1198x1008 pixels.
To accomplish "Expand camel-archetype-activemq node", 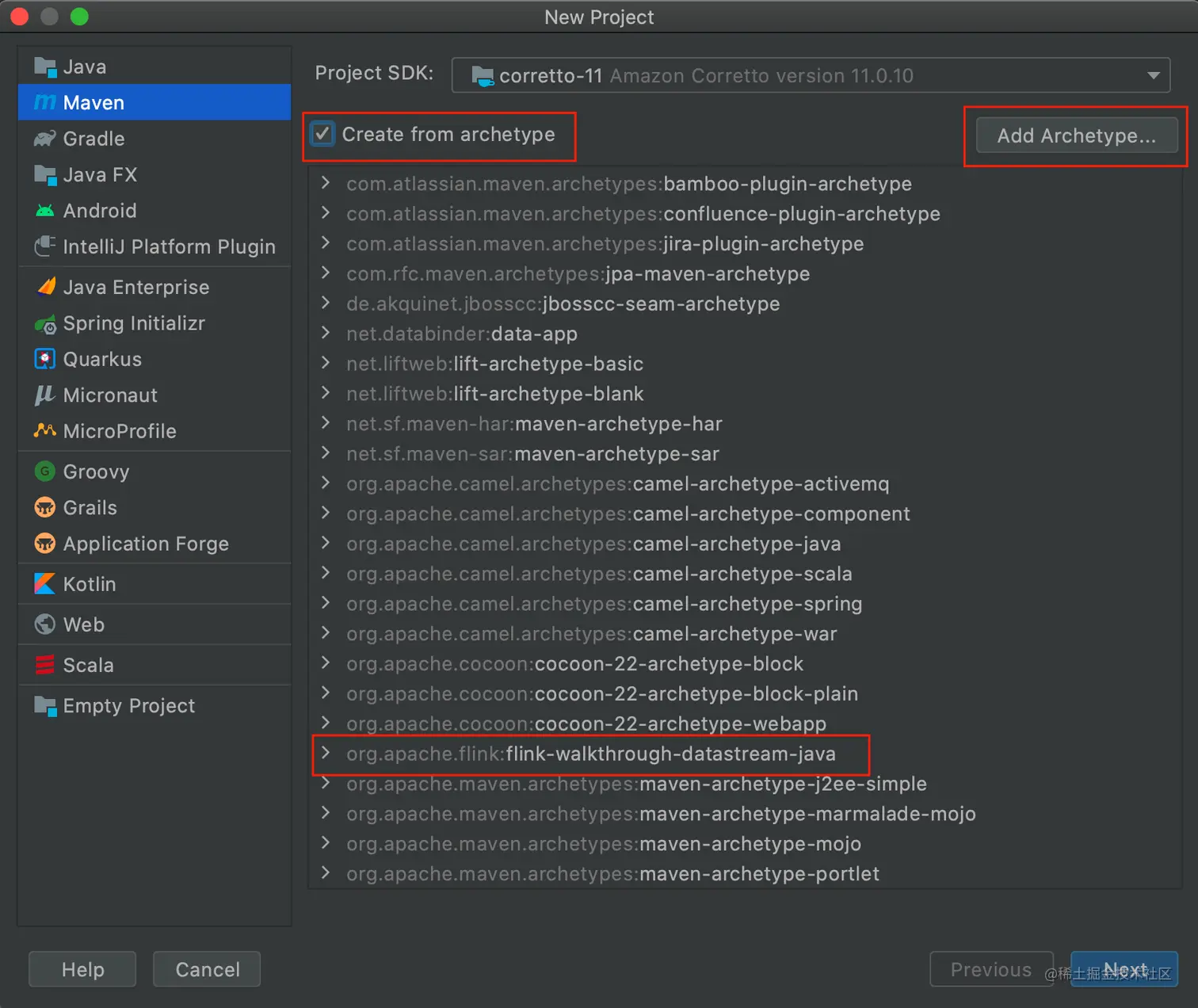I will (x=326, y=483).
